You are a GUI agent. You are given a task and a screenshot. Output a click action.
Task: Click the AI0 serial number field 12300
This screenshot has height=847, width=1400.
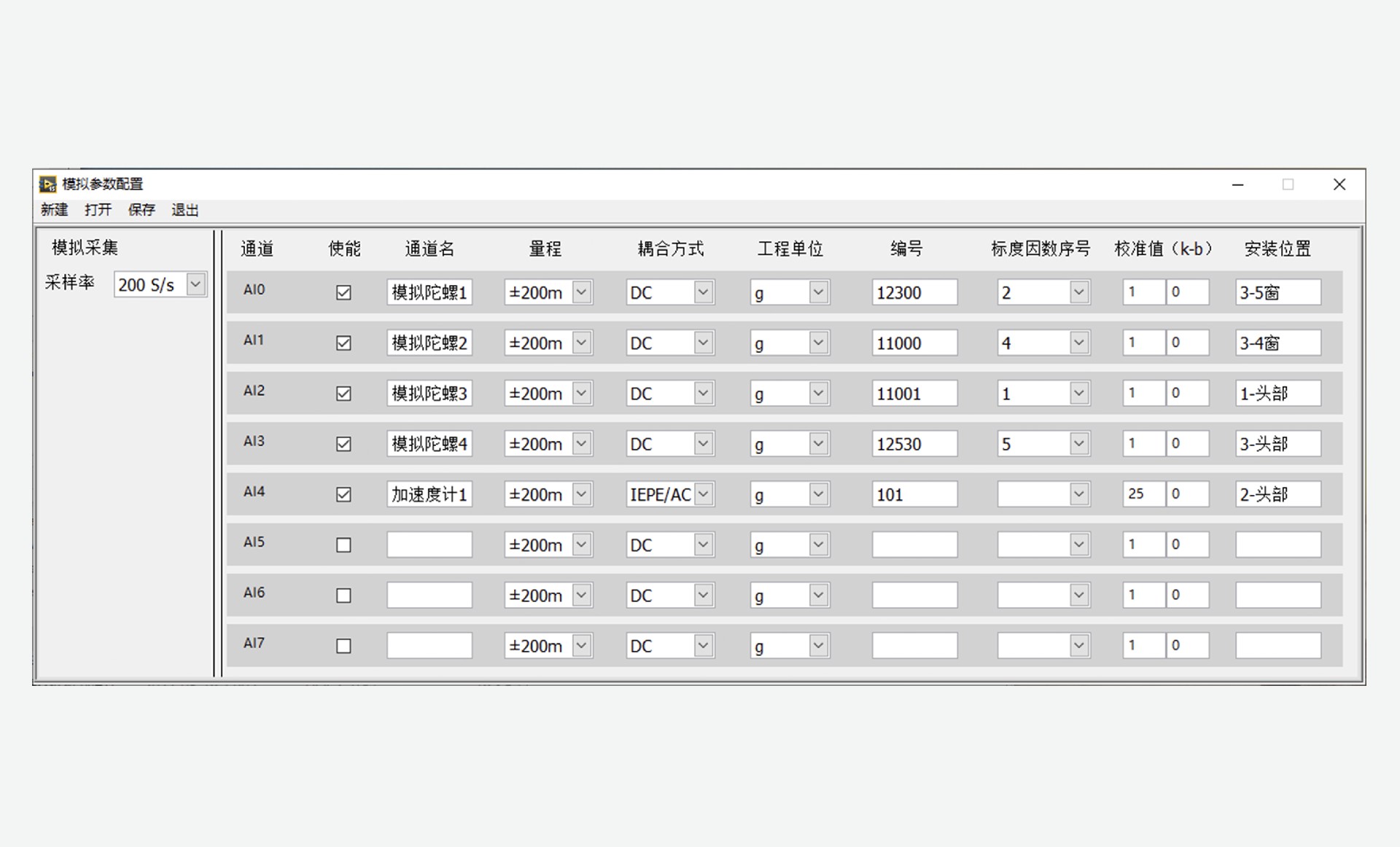pyautogui.click(x=914, y=292)
